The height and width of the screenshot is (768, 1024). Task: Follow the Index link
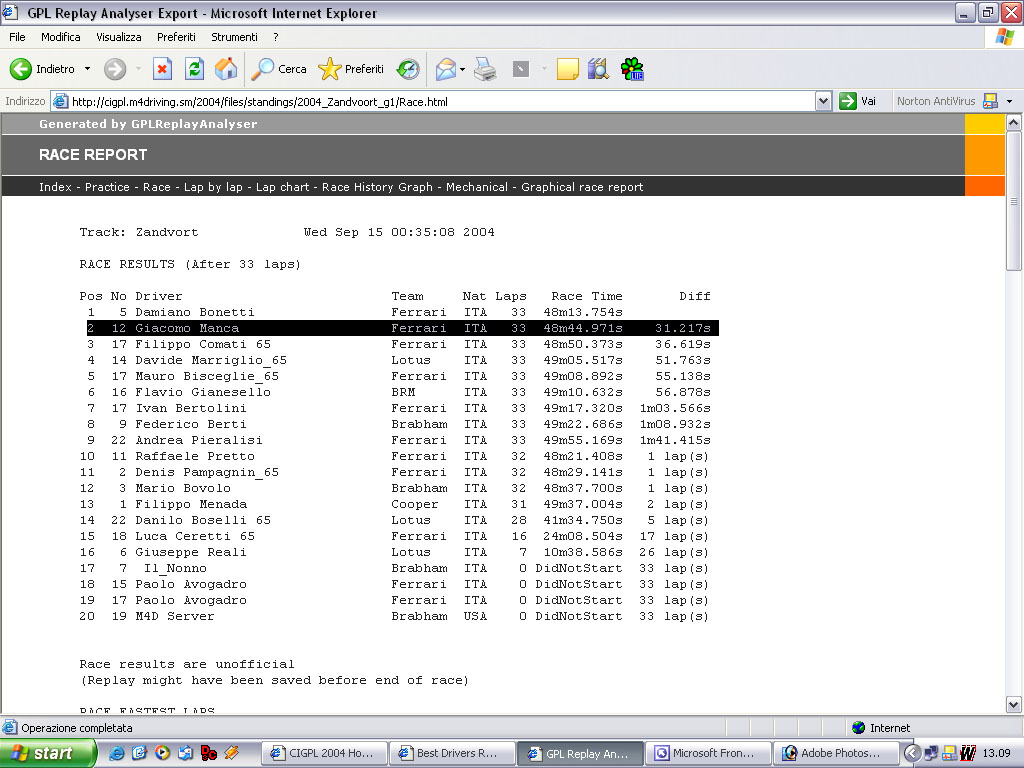pos(56,187)
